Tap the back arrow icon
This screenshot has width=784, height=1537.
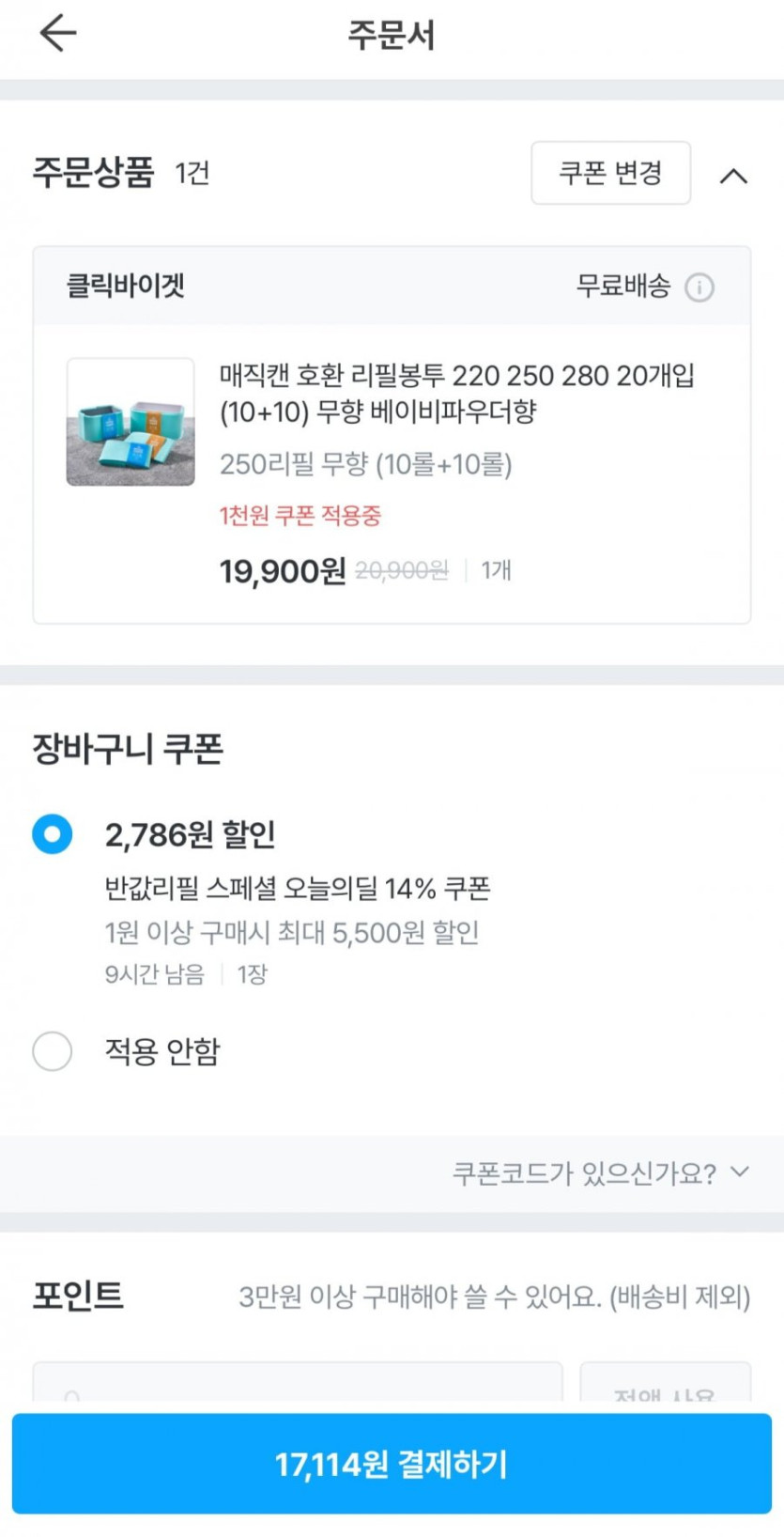(57, 34)
